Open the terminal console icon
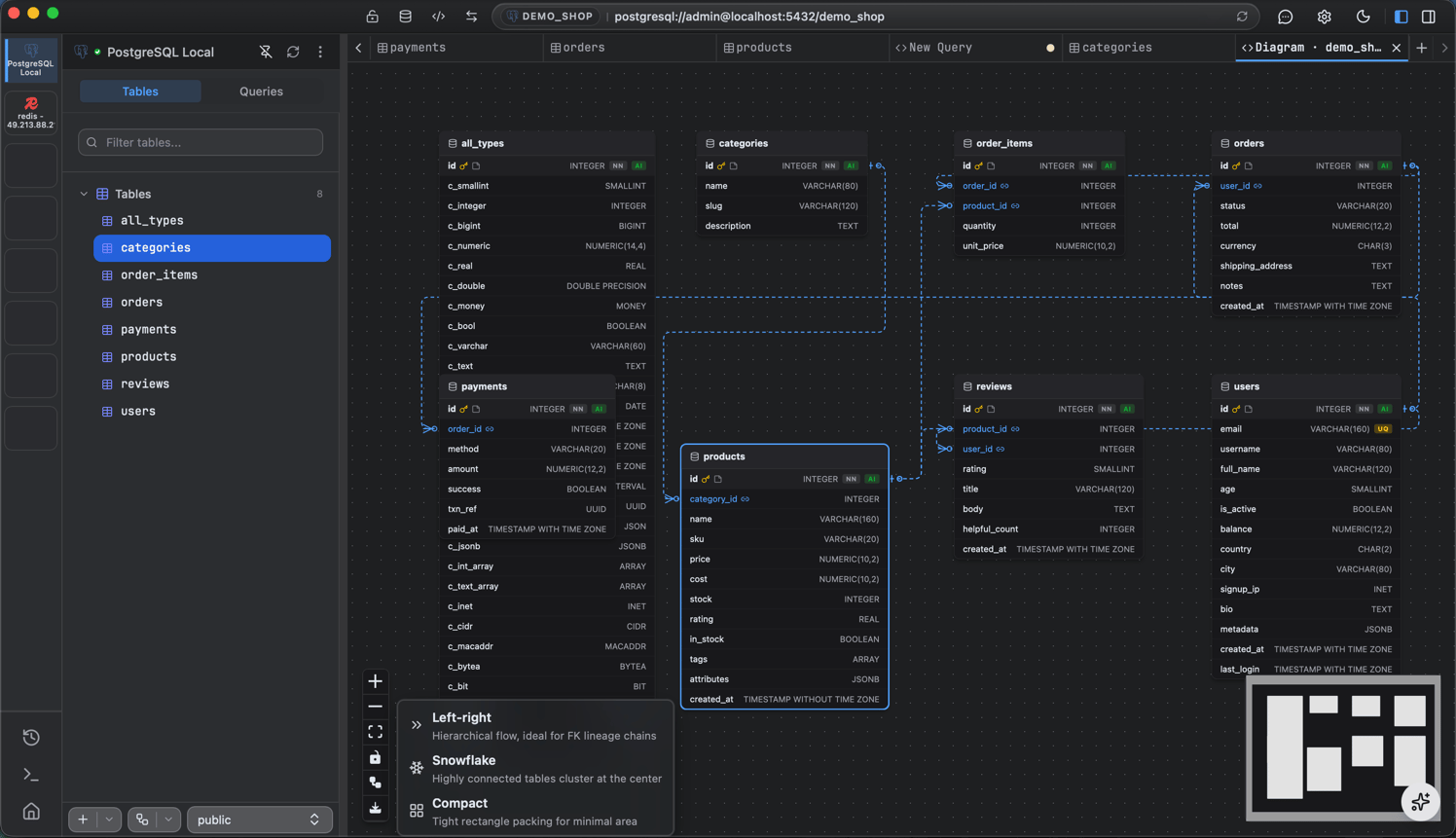 tap(31, 775)
